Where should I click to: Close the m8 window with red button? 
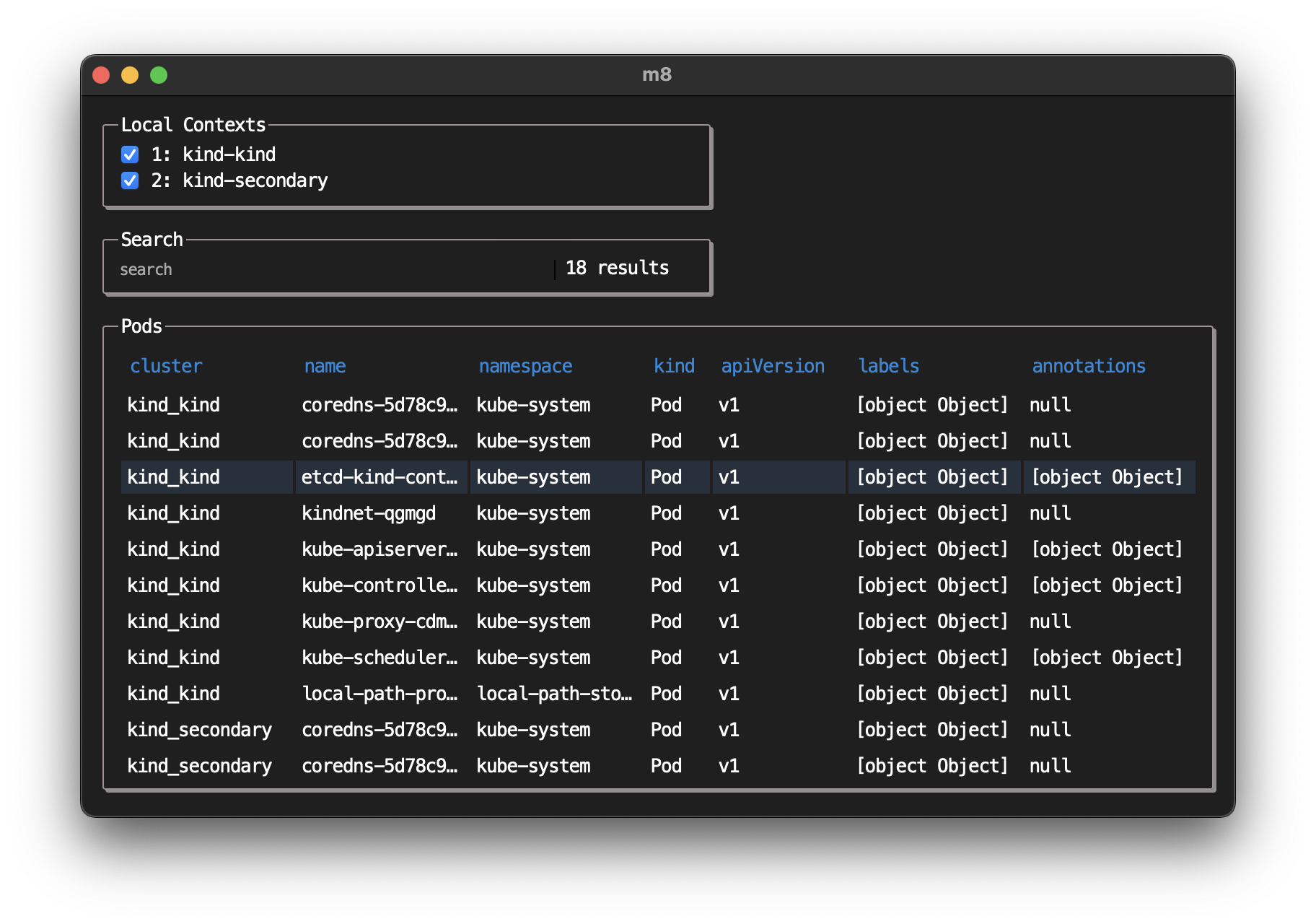click(x=101, y=75)
